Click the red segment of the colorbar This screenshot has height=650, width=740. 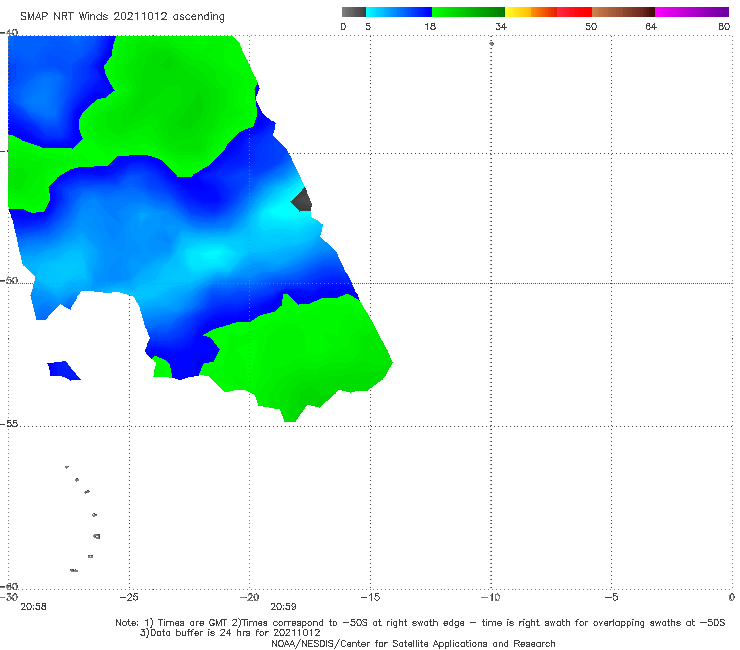[574, 12]
